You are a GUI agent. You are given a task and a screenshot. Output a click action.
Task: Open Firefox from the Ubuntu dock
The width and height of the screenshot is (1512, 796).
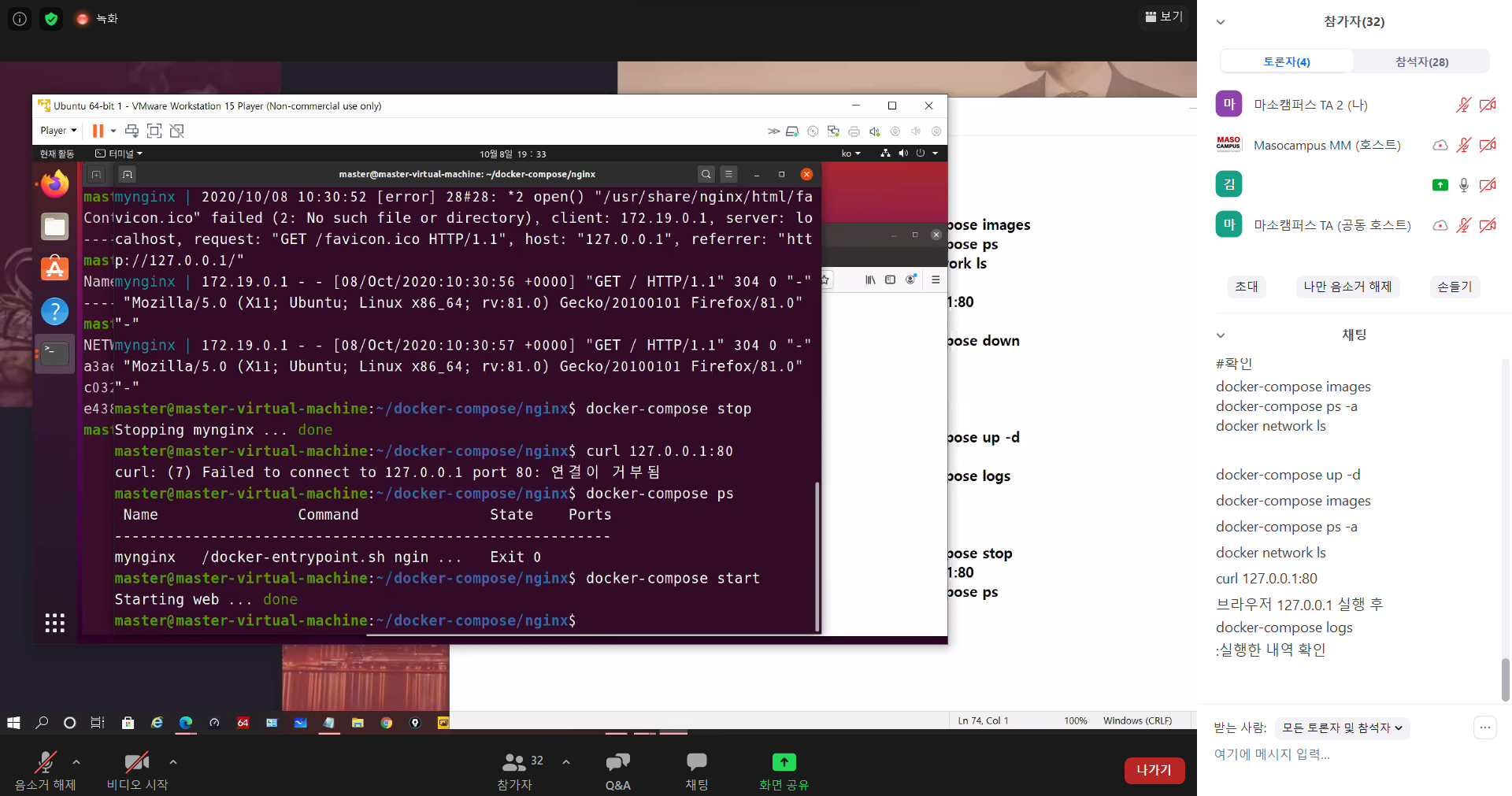pyautogui.click(x=54, y=184)
